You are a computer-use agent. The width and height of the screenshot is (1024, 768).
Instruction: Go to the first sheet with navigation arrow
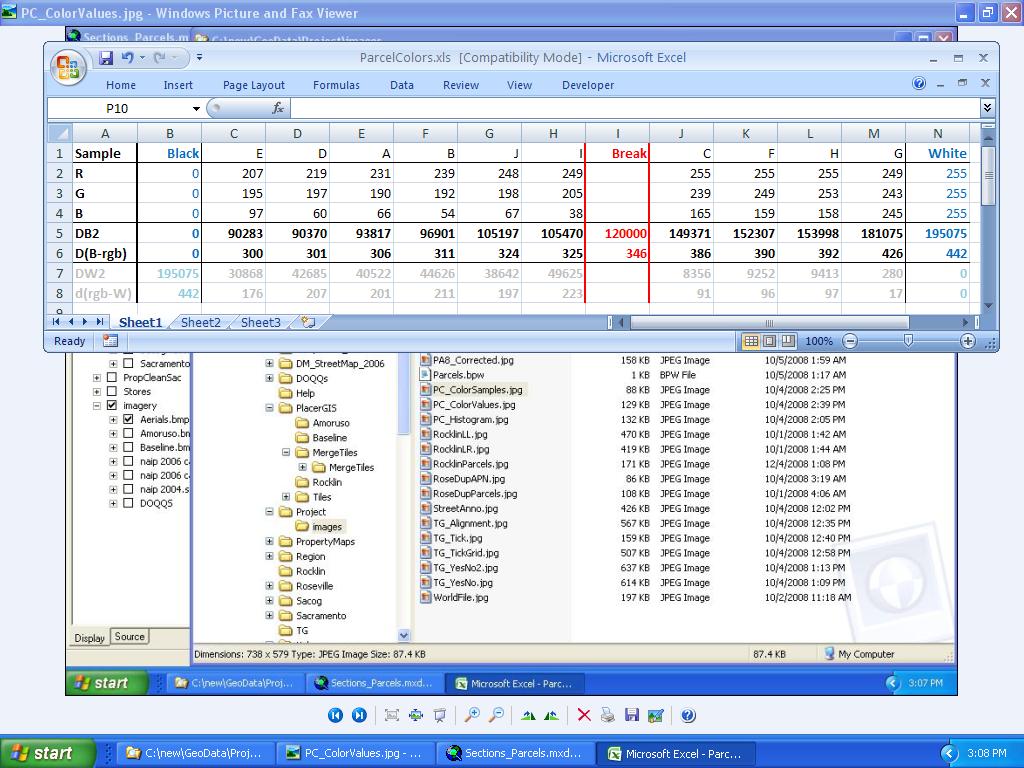pyautogui.click(x=56, y=321)
